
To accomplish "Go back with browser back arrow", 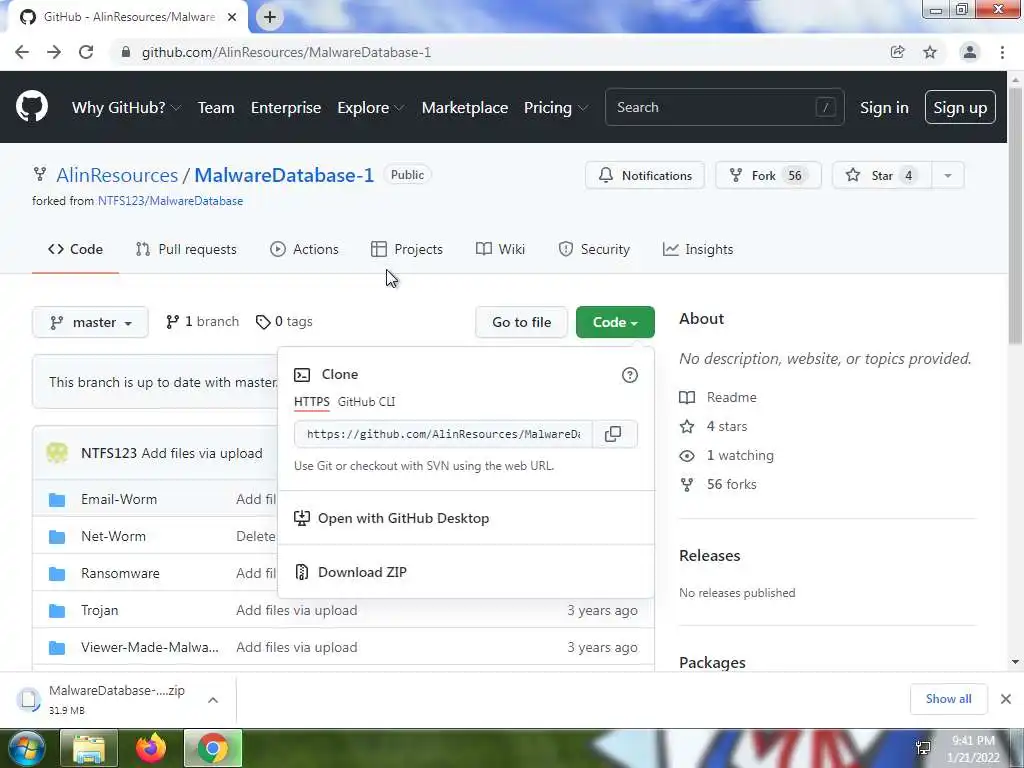I will (22, 52).
